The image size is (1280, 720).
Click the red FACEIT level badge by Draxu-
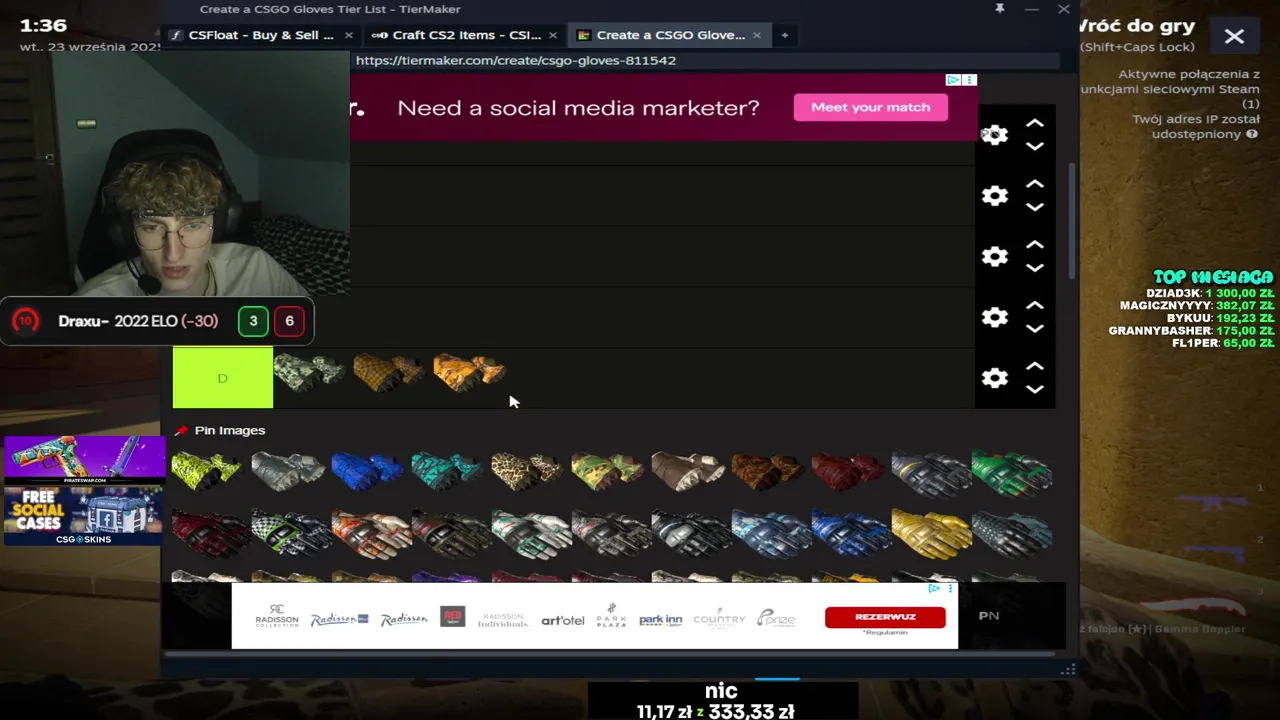25,321
